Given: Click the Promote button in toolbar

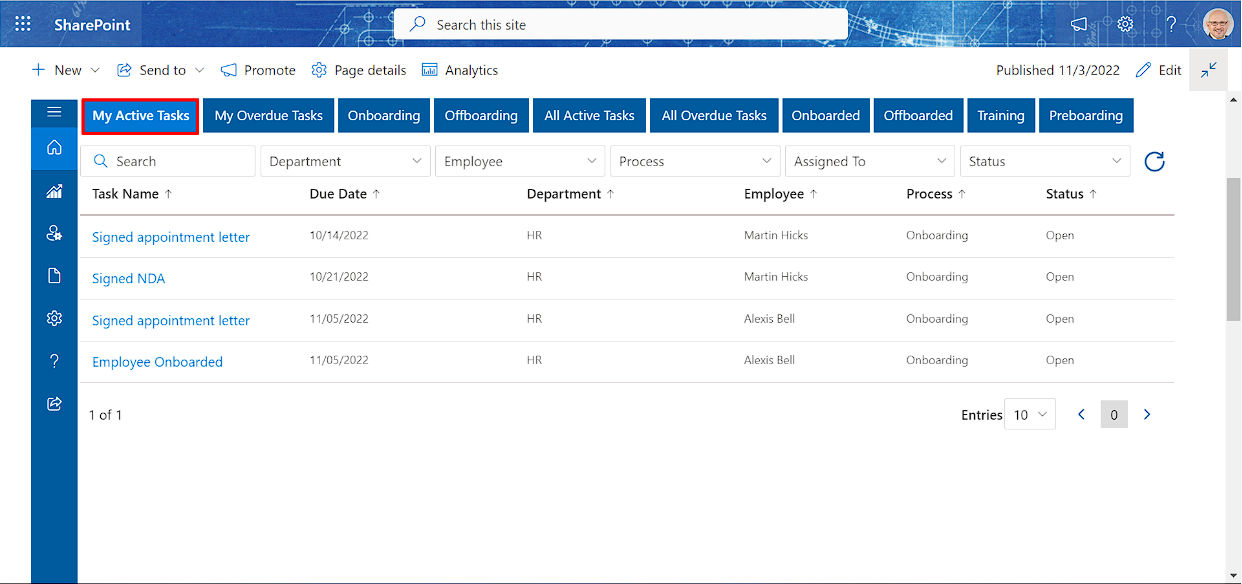Looking at the screenshot, I should point(257,70).
